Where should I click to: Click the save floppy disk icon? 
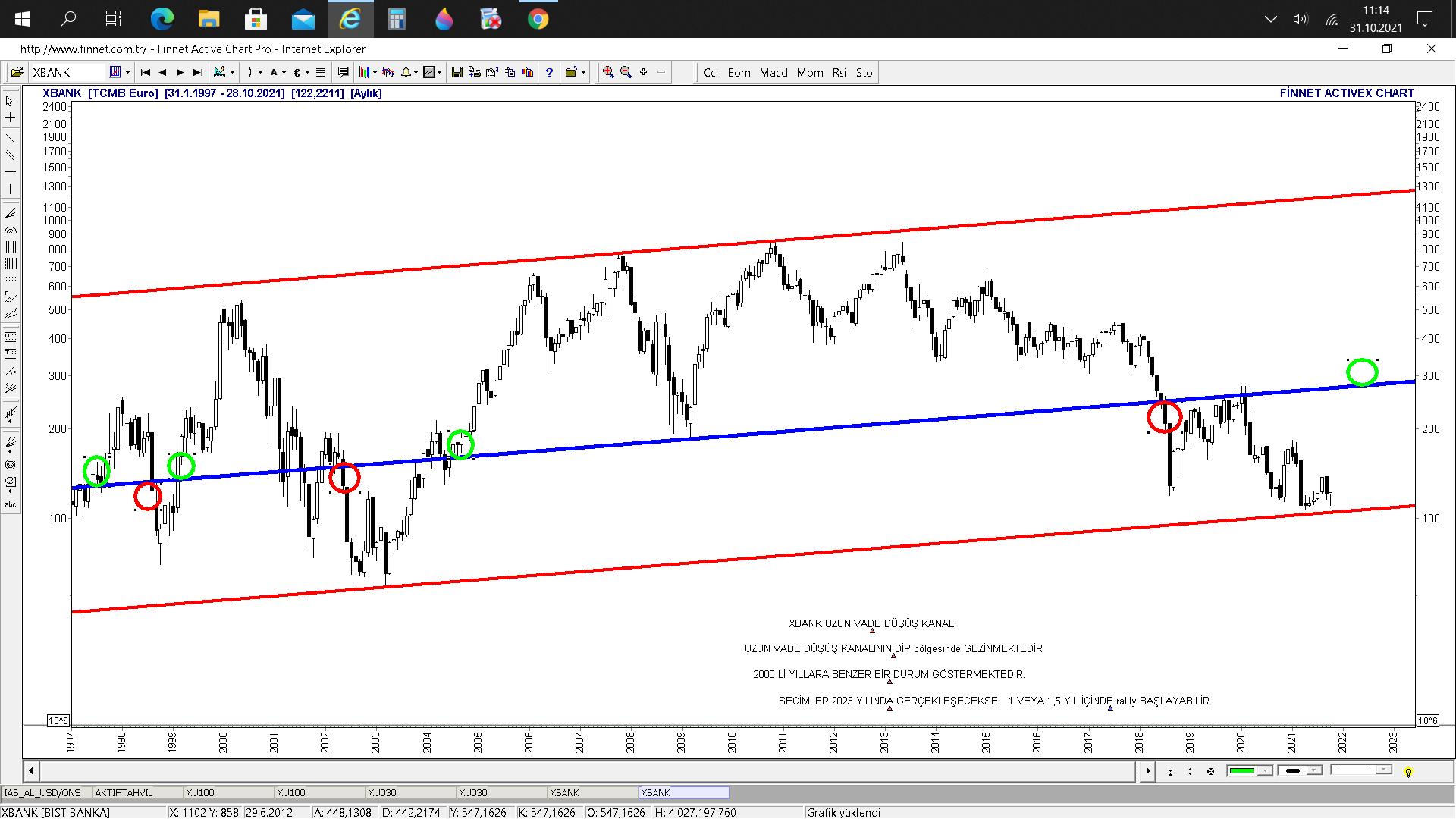tap(457, 73)
